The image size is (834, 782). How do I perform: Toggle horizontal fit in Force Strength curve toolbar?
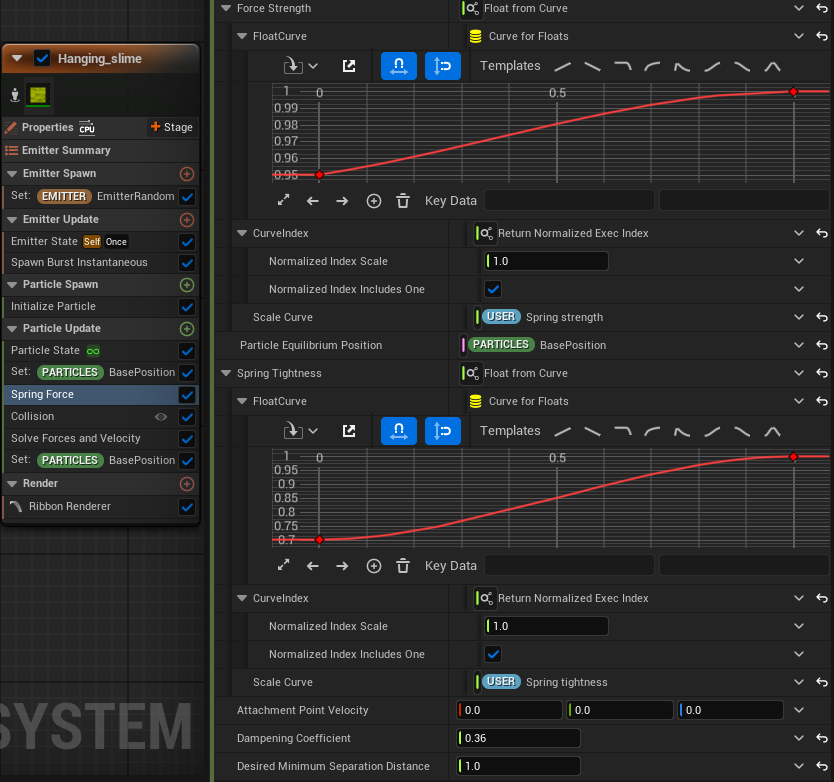pos(399,66)
